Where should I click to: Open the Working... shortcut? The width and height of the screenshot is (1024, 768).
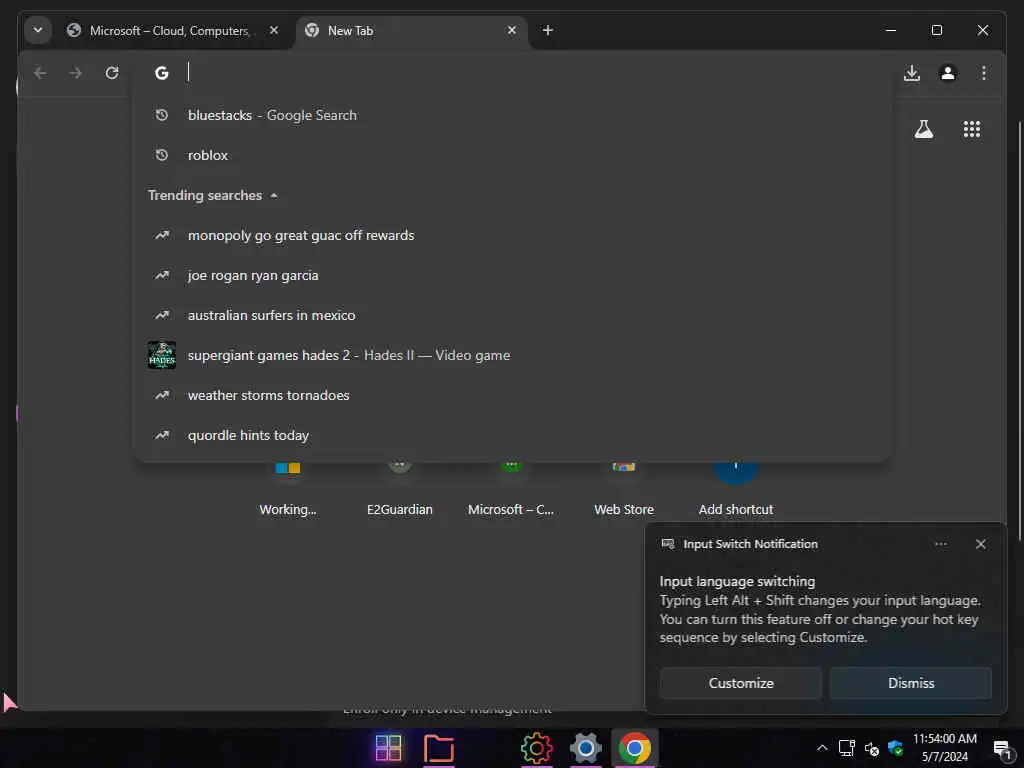click(287, 490)
